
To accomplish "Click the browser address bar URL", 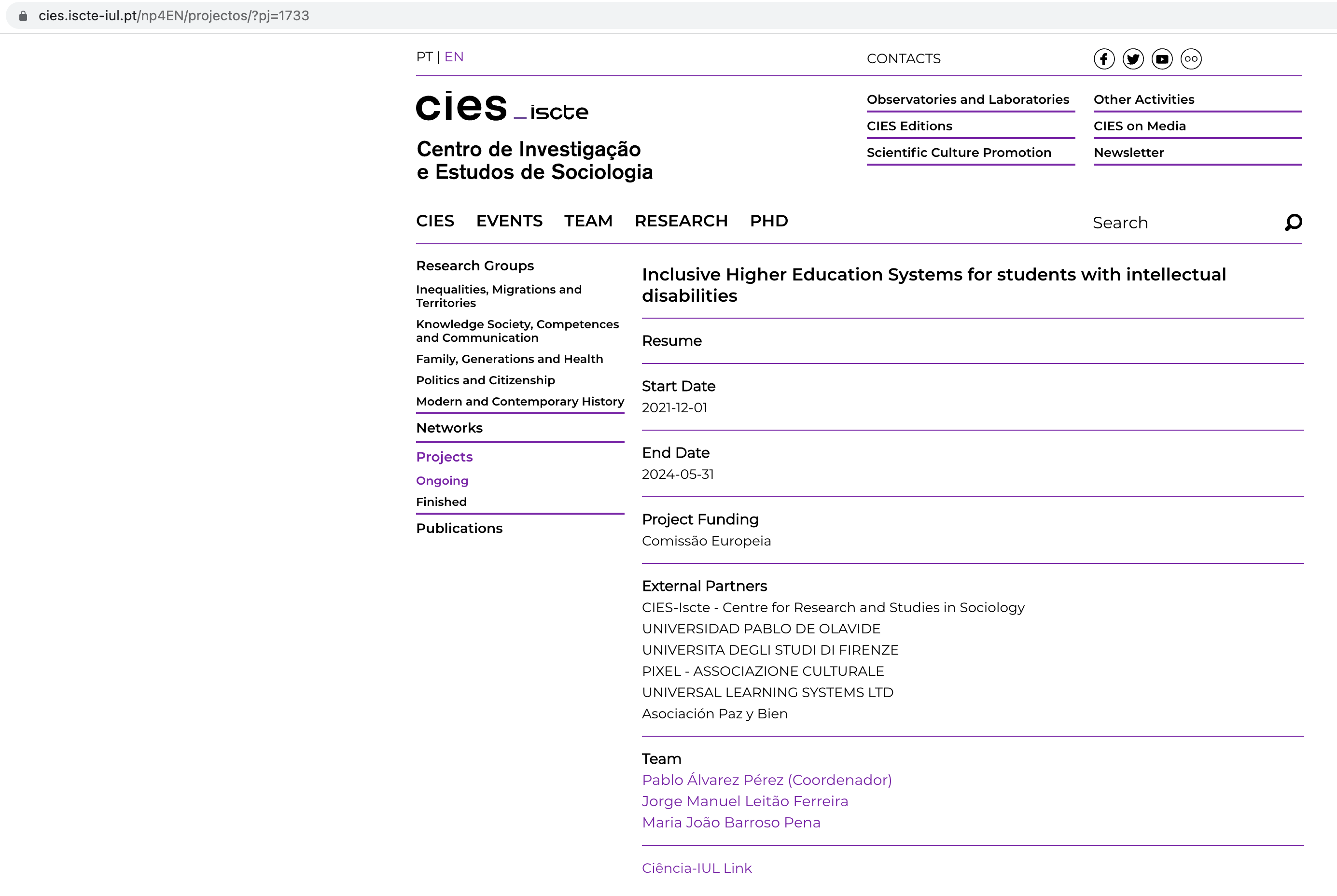I will [174, 15].
